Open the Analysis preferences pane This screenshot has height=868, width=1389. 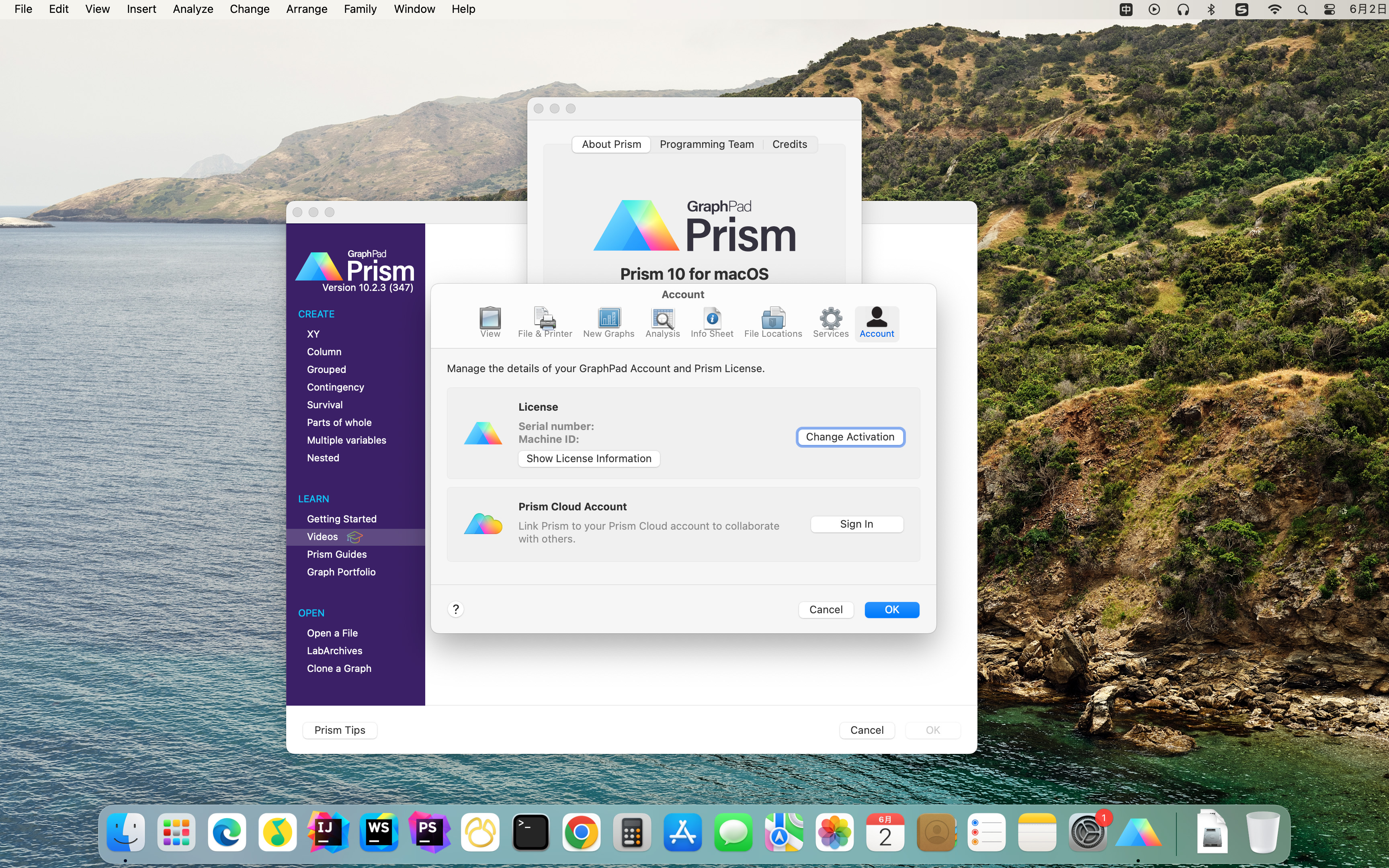[662, 323]
